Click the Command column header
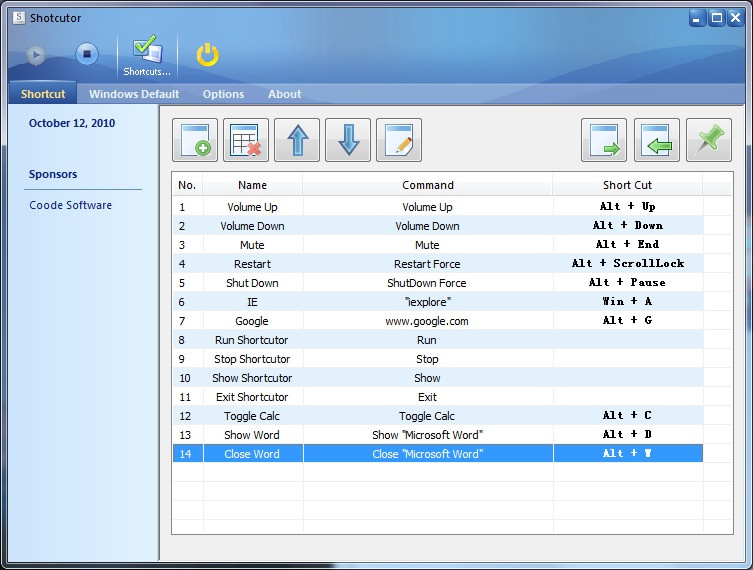753x570 pixels. point(428,185)
